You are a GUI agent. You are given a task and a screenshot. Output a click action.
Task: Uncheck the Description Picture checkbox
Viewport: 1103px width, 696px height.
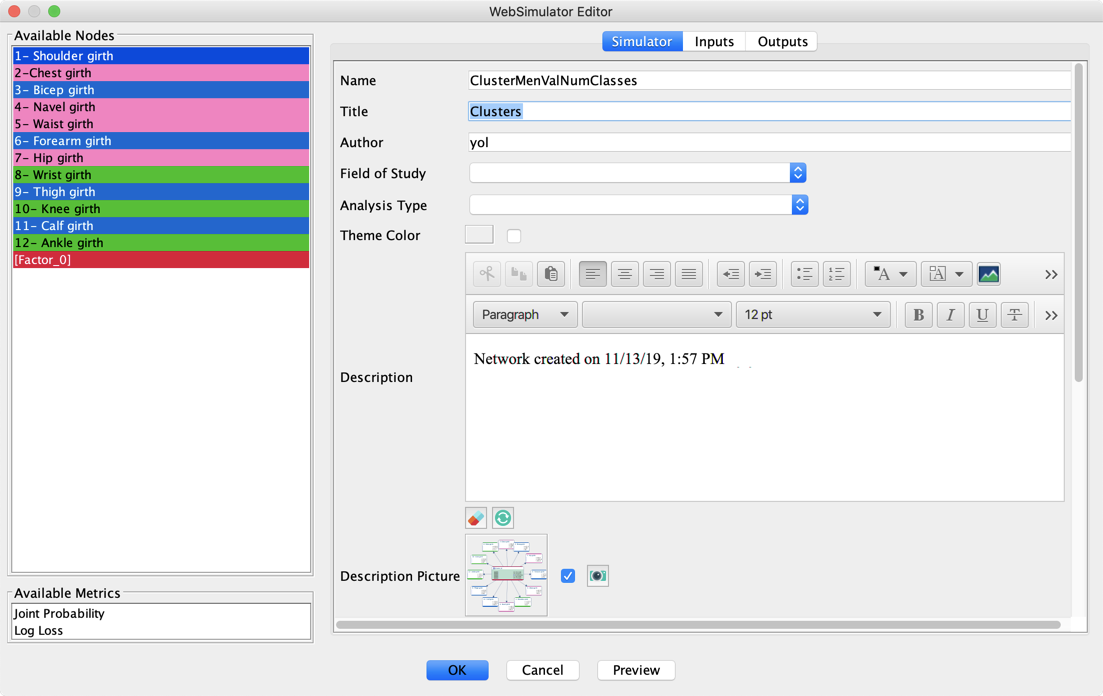(x=568, y=576)
